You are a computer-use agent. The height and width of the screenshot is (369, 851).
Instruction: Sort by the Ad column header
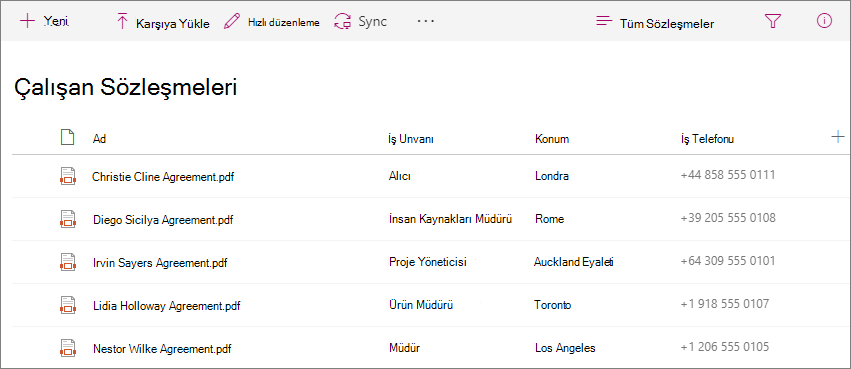[x=99, y=139]
